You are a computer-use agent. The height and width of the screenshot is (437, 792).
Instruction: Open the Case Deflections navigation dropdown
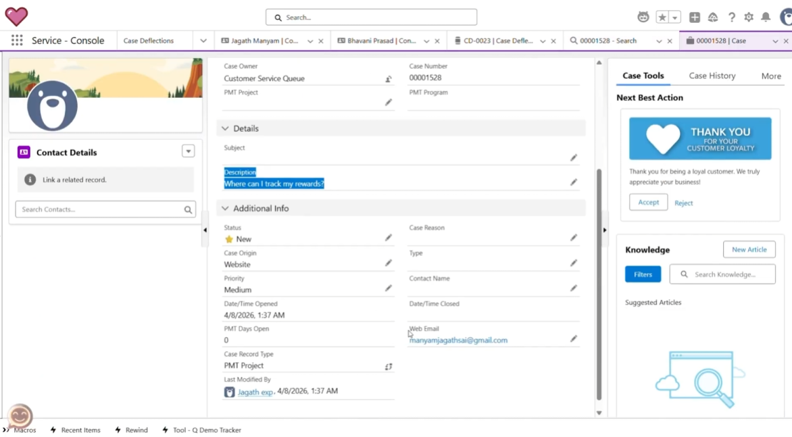click(x=203, y=41)
